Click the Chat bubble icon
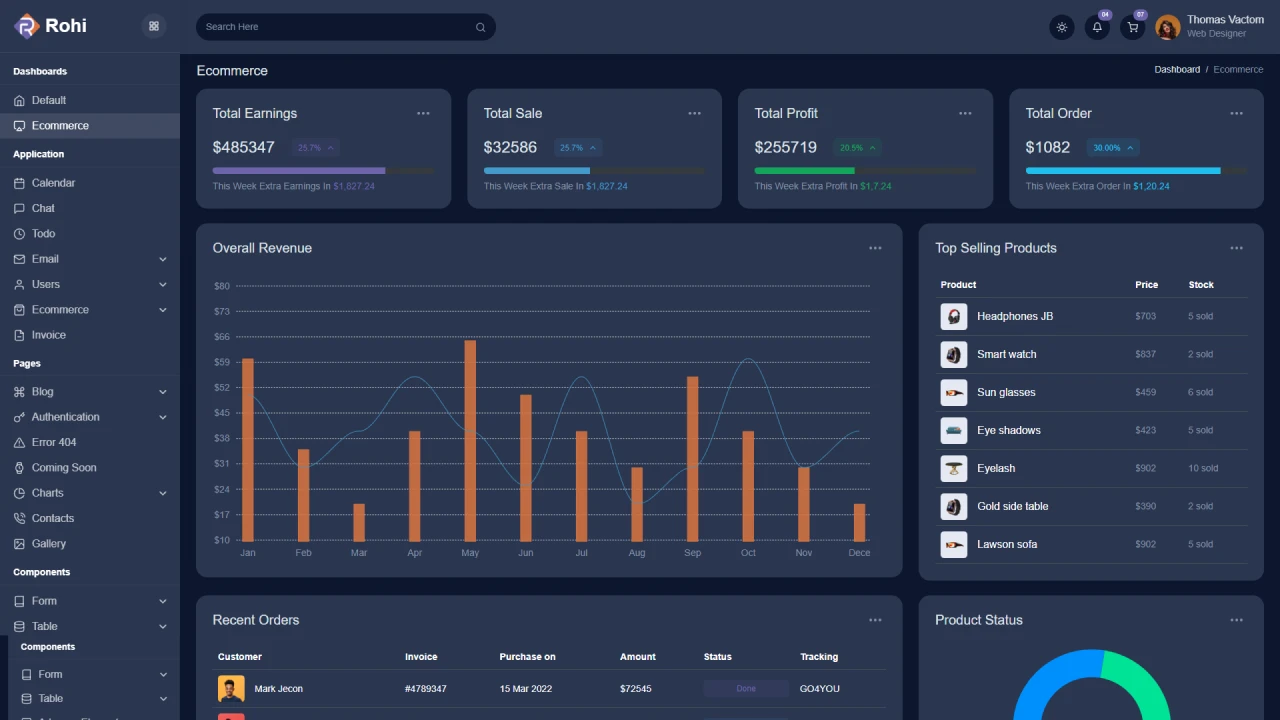This screenshot has height=720, width=1280. 19,208
